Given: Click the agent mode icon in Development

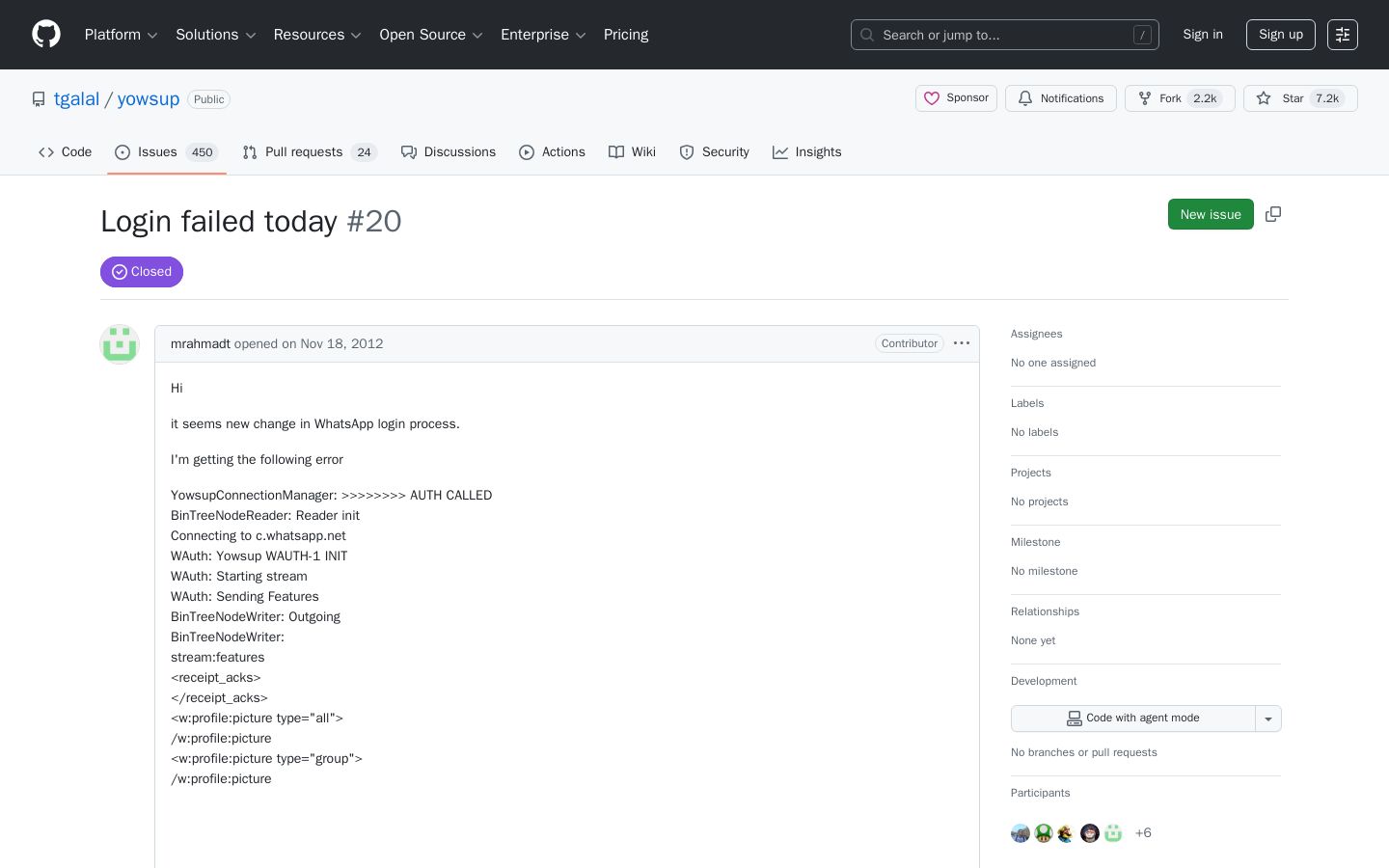Looking at the screenshot, I should [1074, 719].
